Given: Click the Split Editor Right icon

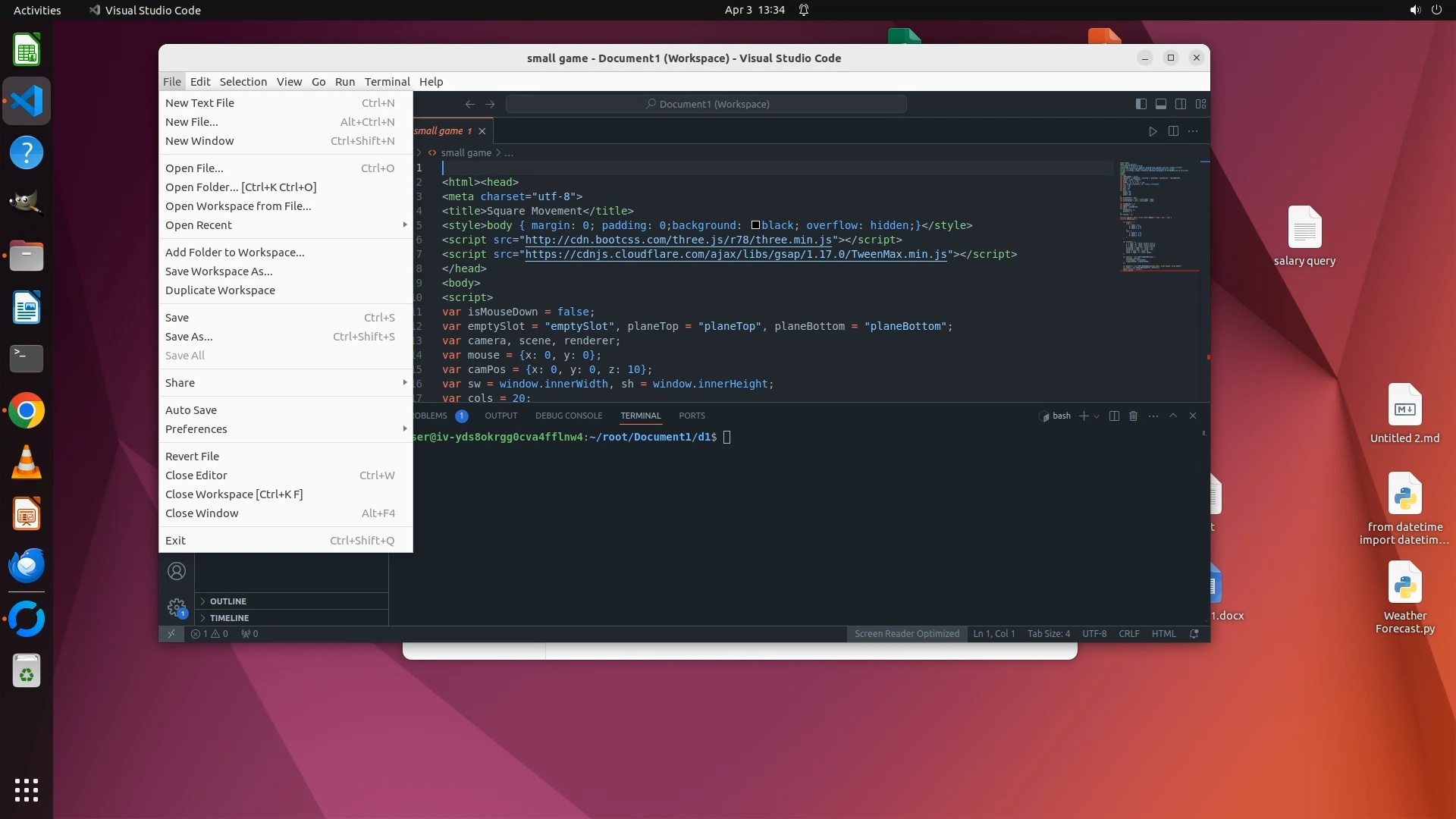Looking at the screenshot, I should point(1173,131).
